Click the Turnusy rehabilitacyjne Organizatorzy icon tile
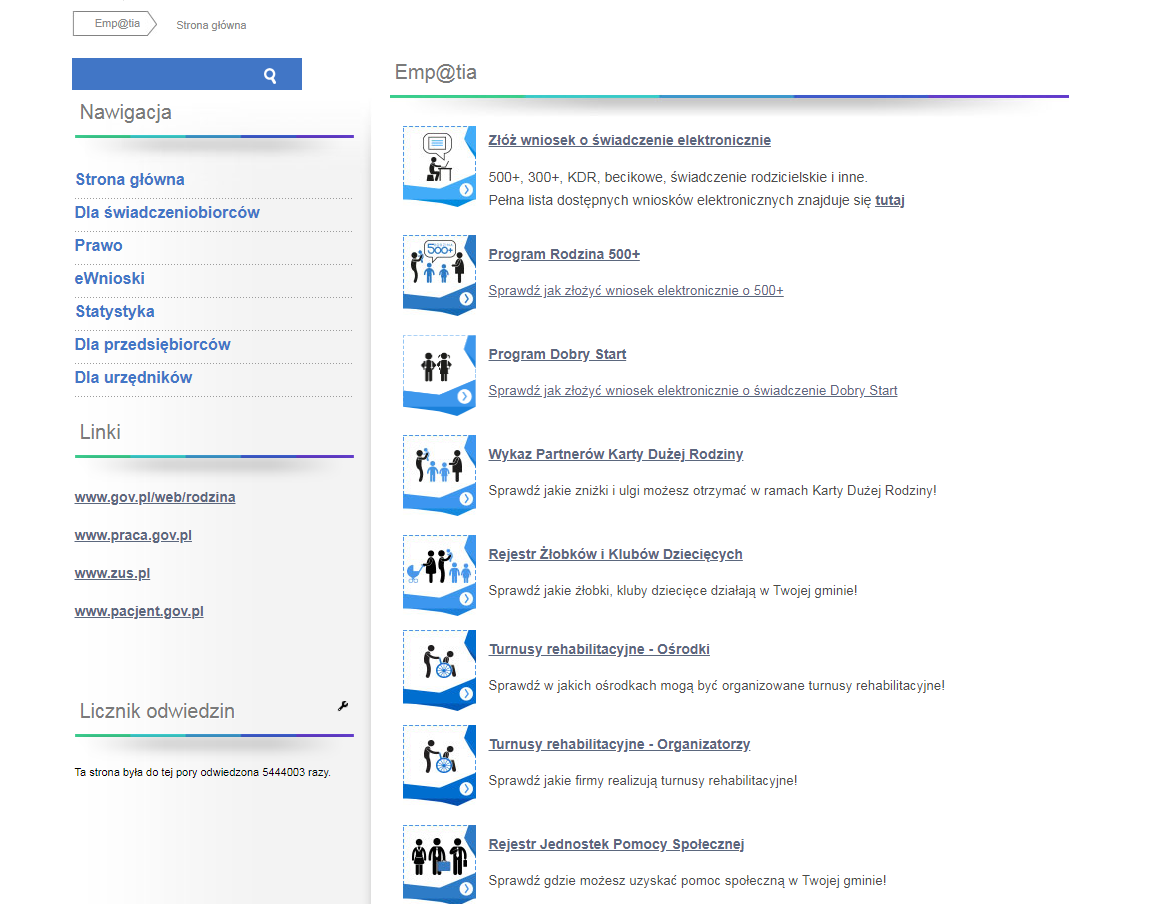 (439, 765)
